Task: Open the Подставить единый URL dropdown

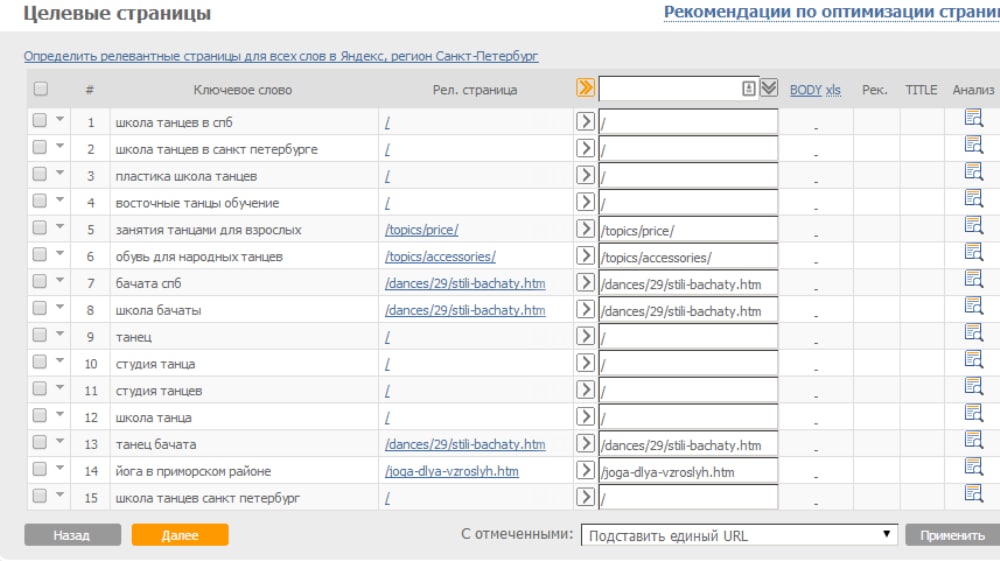Action: tap(738, 535)
